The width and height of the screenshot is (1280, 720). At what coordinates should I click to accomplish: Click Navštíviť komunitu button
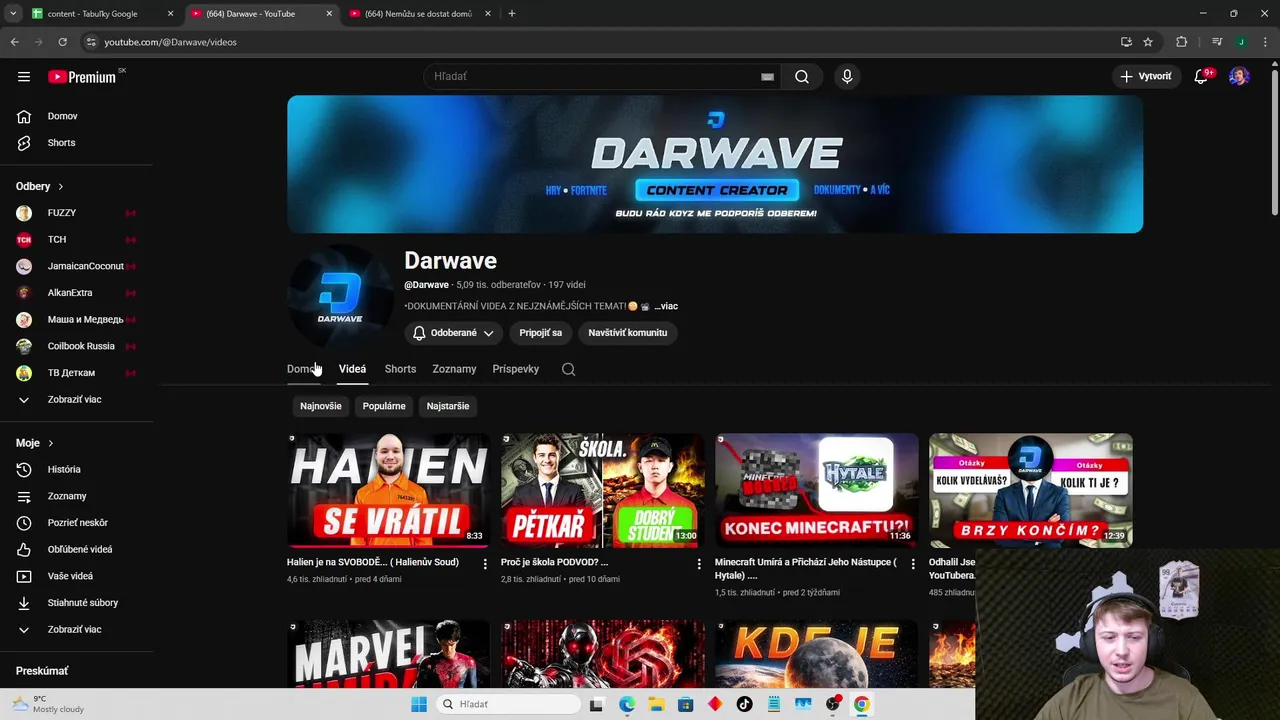click(627, 333)
